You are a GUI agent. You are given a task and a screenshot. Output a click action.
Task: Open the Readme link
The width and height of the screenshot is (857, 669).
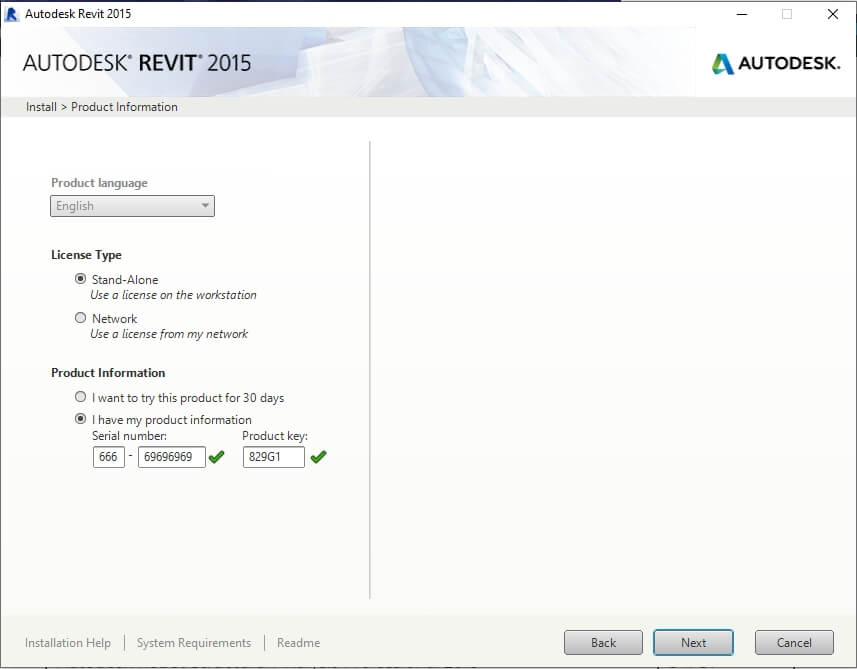[x=298, y=643]
